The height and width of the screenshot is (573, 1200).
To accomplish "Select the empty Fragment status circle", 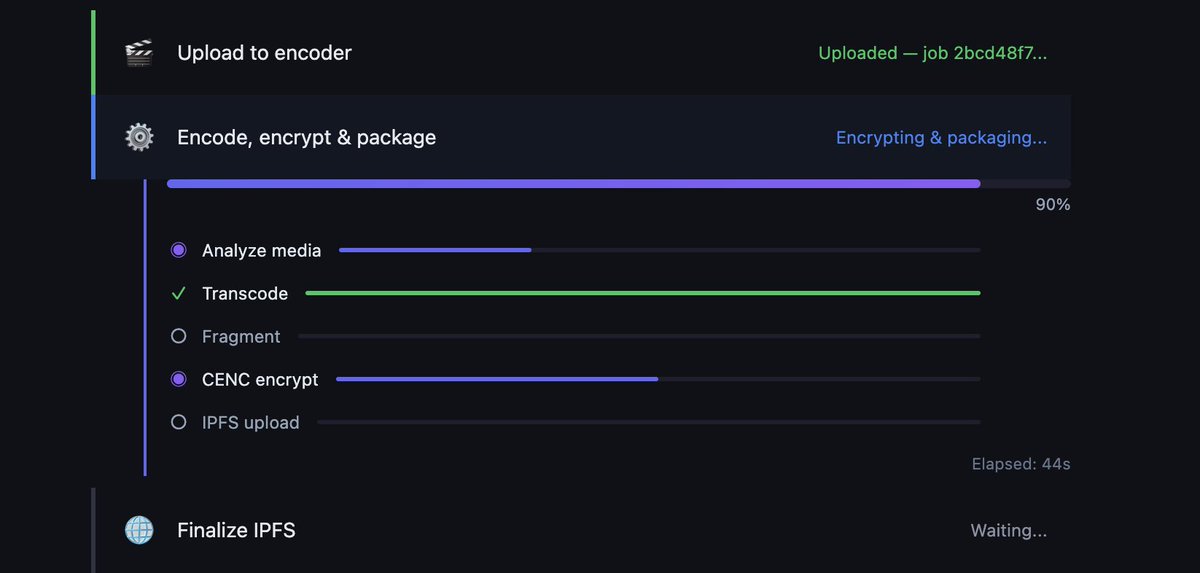I will click(178, 337).
